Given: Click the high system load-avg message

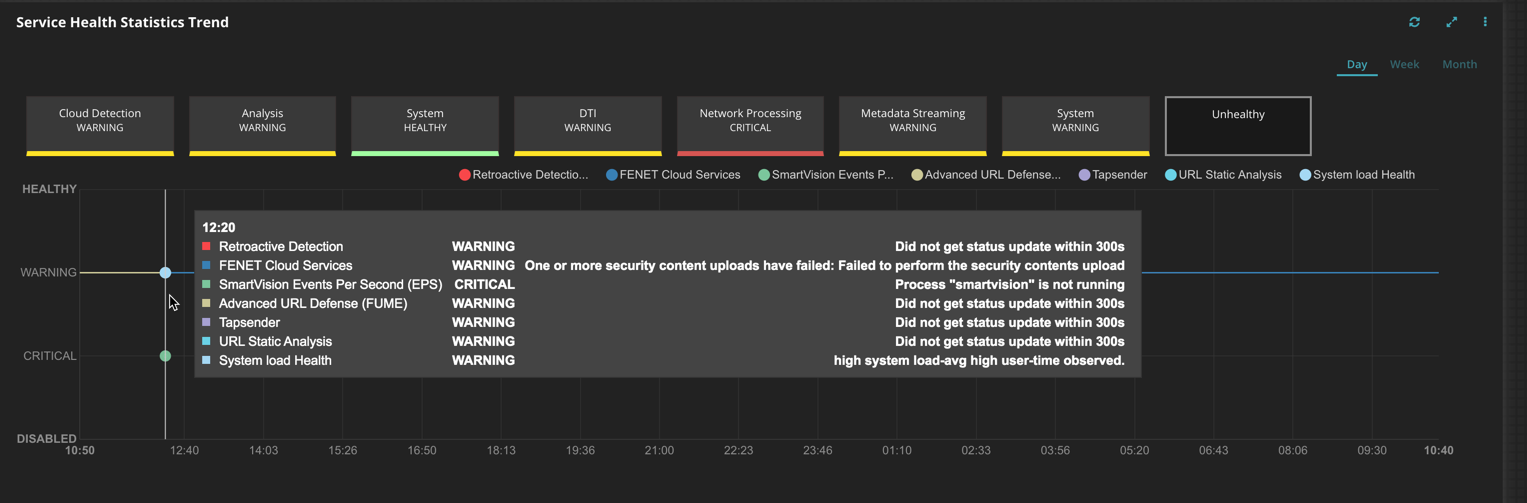Looking at the screenshot, I should (x=979, y=361).
